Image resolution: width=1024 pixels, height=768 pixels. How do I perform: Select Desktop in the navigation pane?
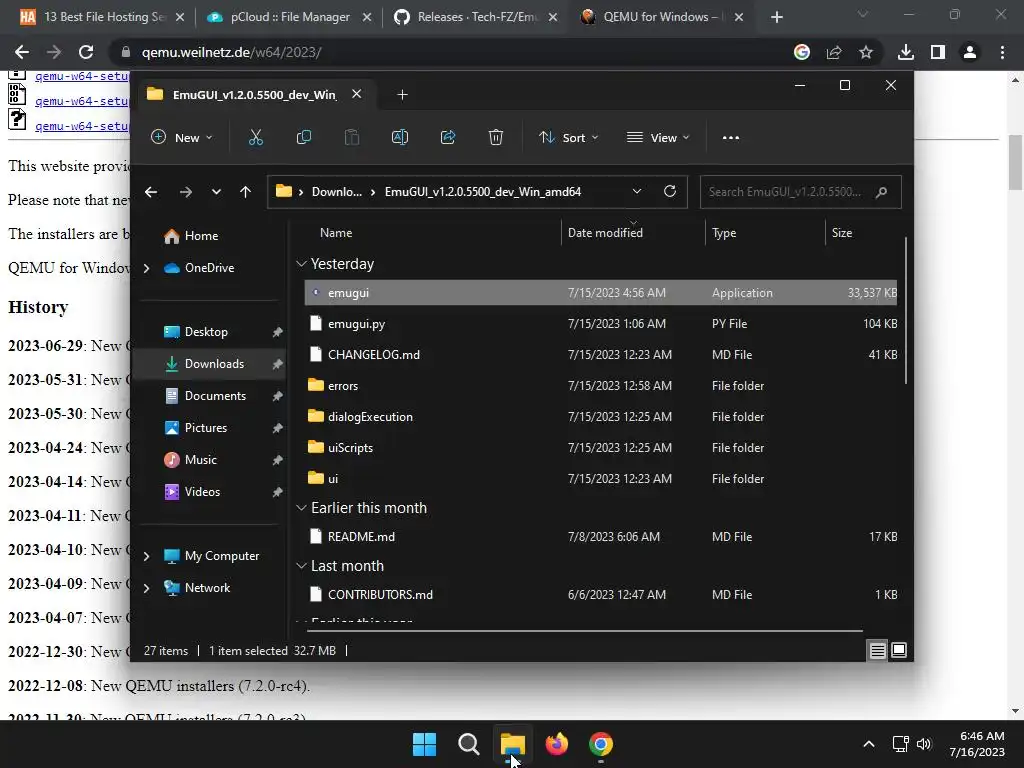[206, 332]
